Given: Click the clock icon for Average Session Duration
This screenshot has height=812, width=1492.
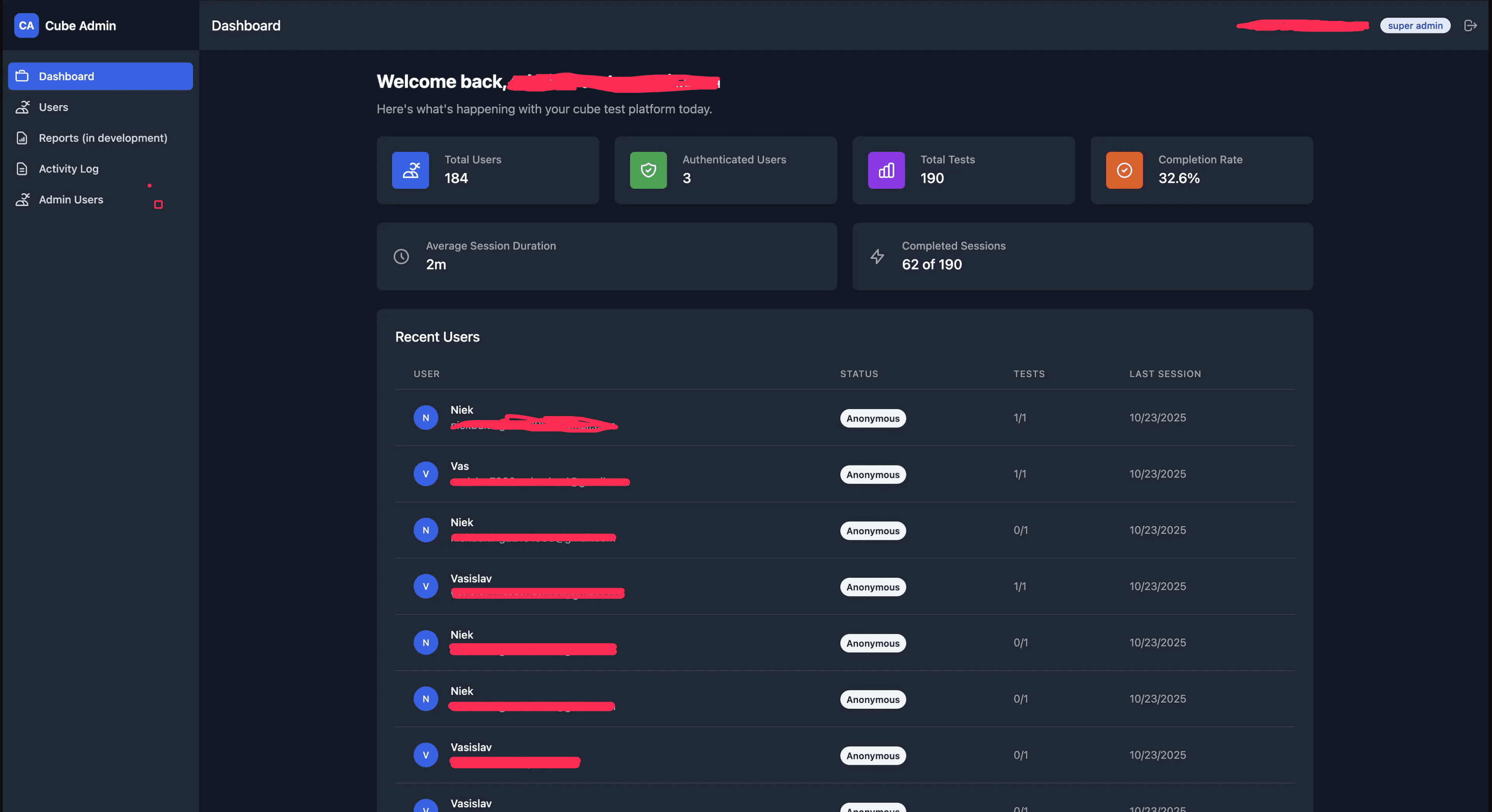Looking at the screenshot, I should (x=401, y=256).
